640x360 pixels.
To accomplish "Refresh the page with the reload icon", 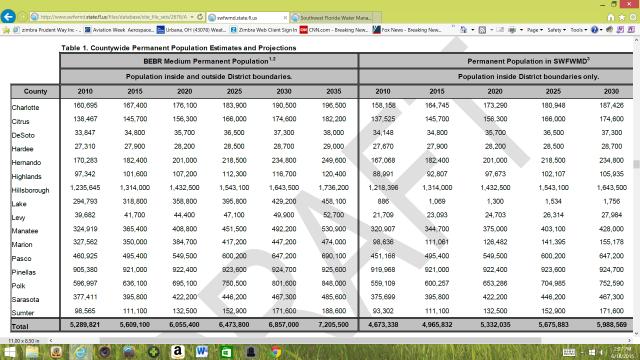I will coord(200,17).
